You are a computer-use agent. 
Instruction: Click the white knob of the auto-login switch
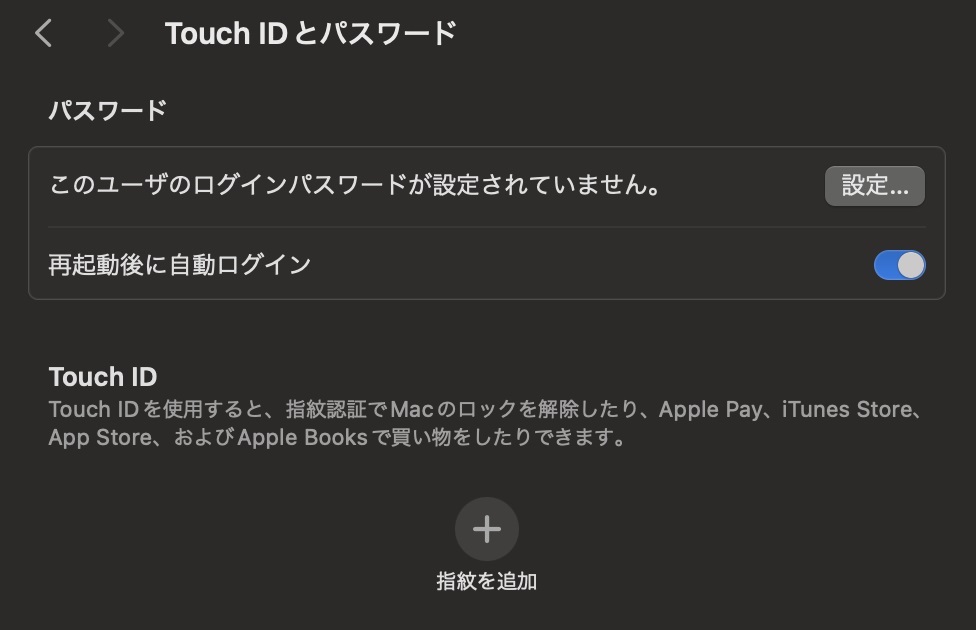point(911,265)
